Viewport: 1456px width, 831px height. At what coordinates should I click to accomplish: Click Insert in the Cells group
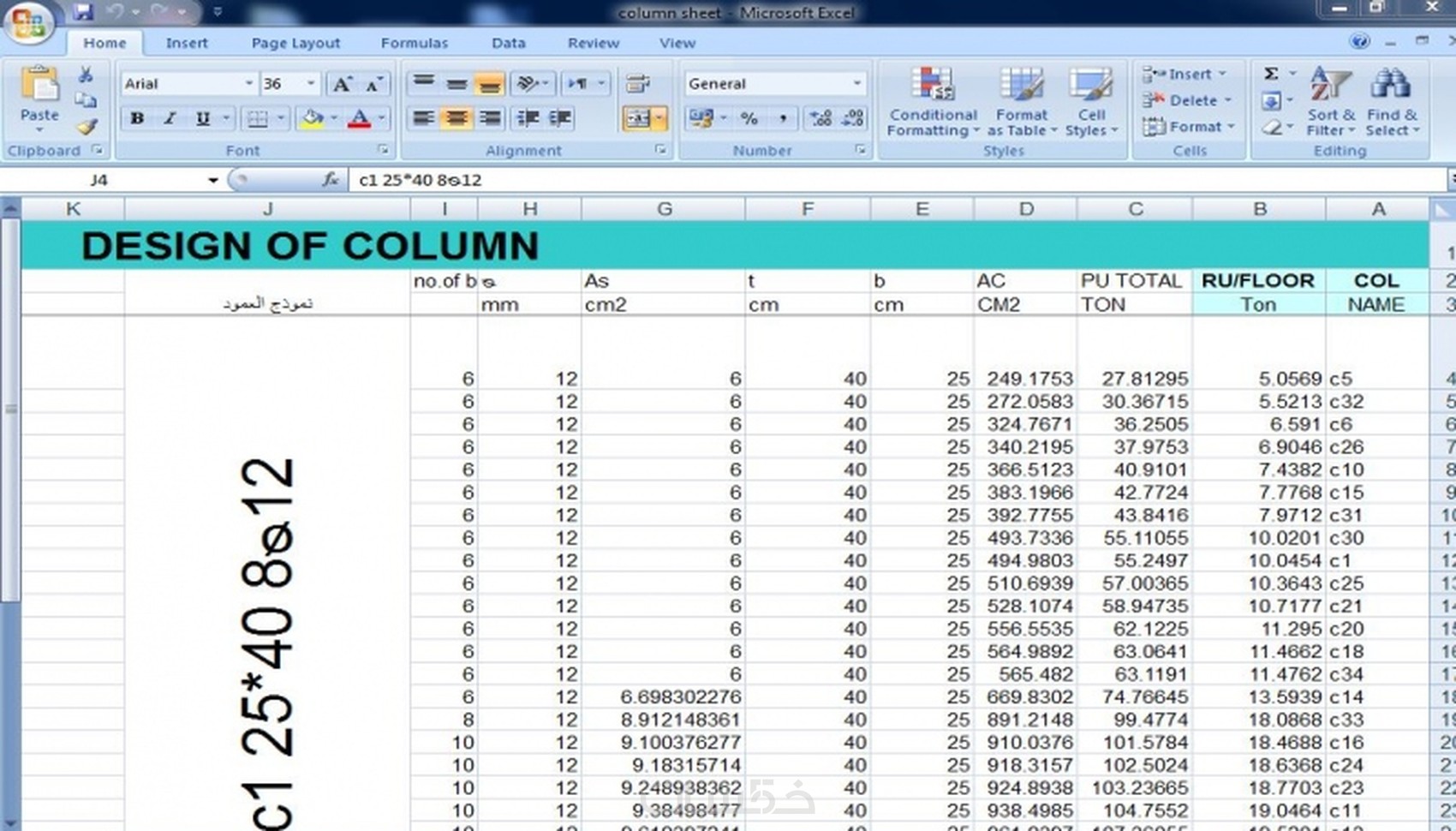pos(1184,75)
